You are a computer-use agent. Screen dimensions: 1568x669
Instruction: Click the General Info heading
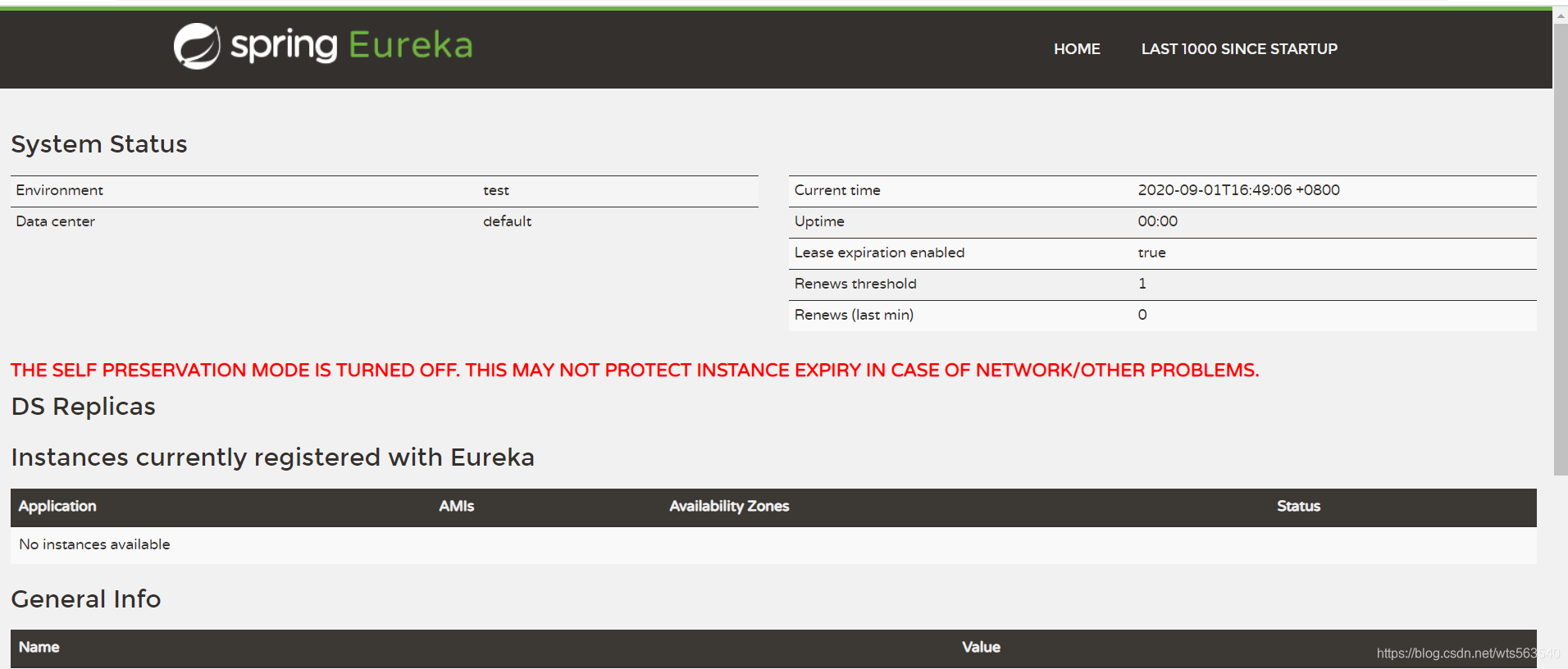[x=85, y=599]
